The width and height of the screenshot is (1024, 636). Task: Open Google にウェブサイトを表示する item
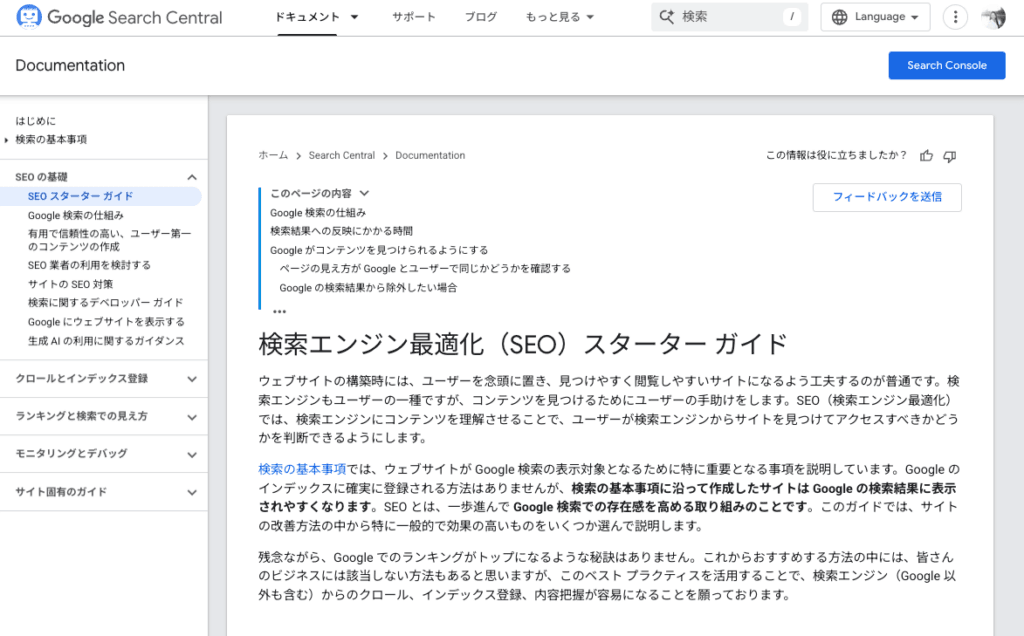(106, 321)
